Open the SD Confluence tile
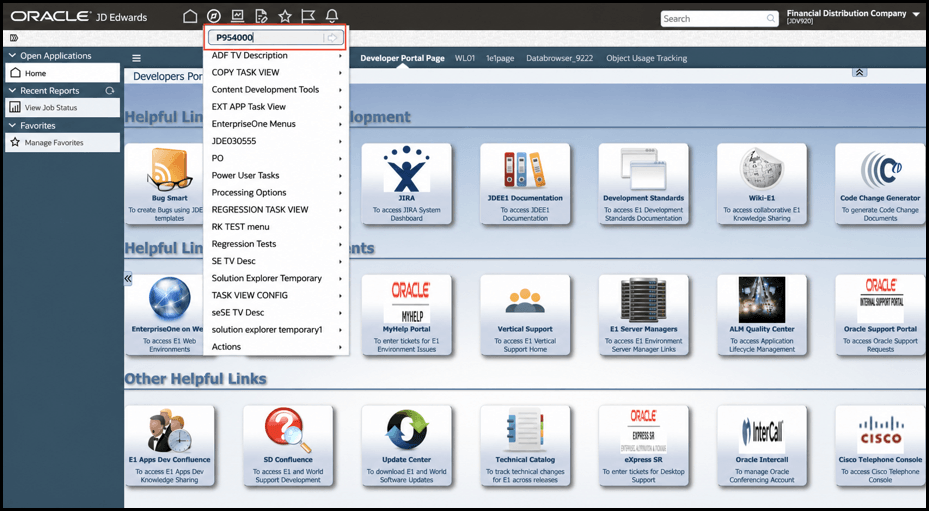Screen dimensions: 929x511 coord(288,446)
